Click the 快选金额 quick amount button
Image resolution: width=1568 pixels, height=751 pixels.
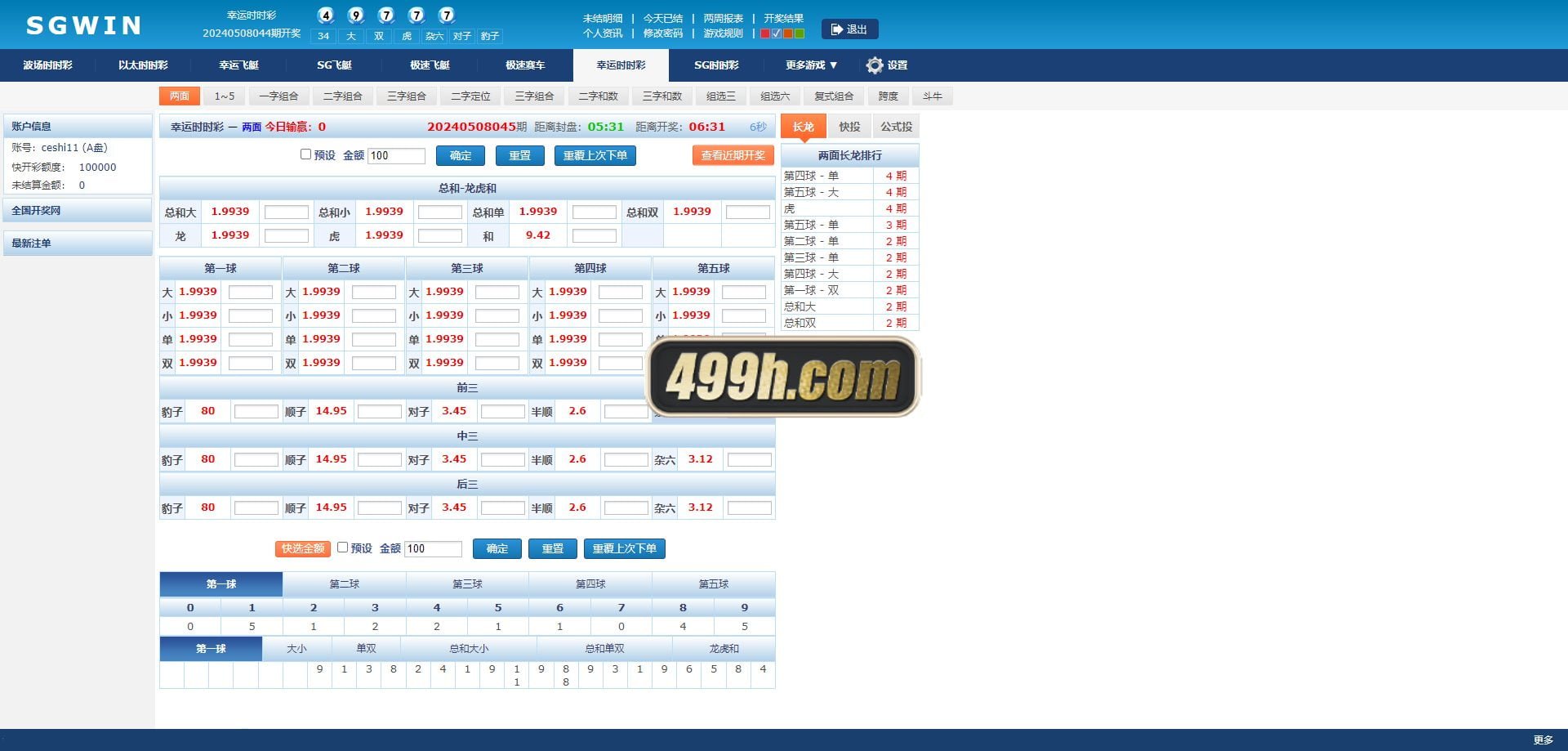coord(303,549)
